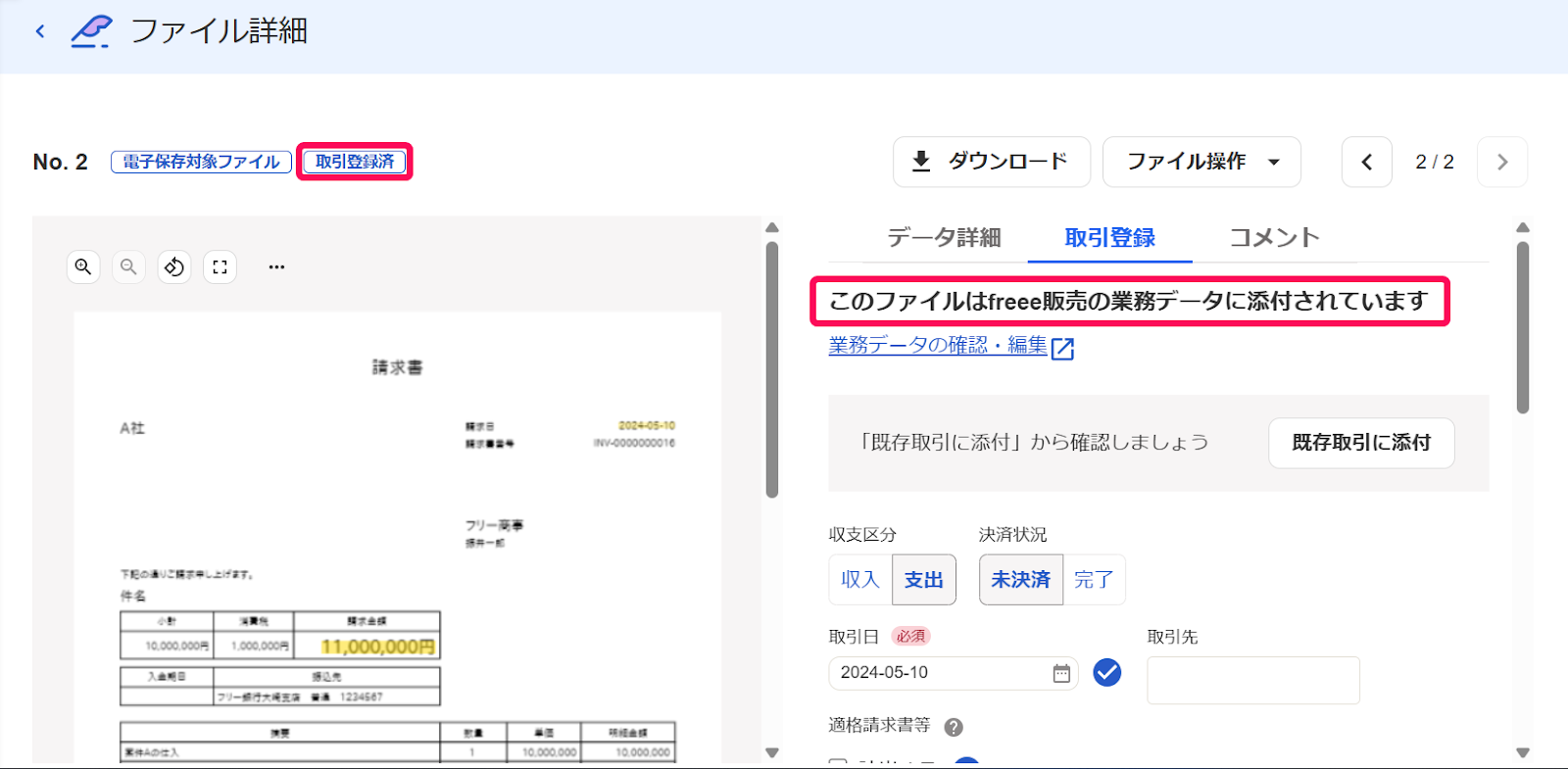Open the ファイル操作 dropdown menu
Viewport: 1568px width, 769px height.
point(1201,162)
